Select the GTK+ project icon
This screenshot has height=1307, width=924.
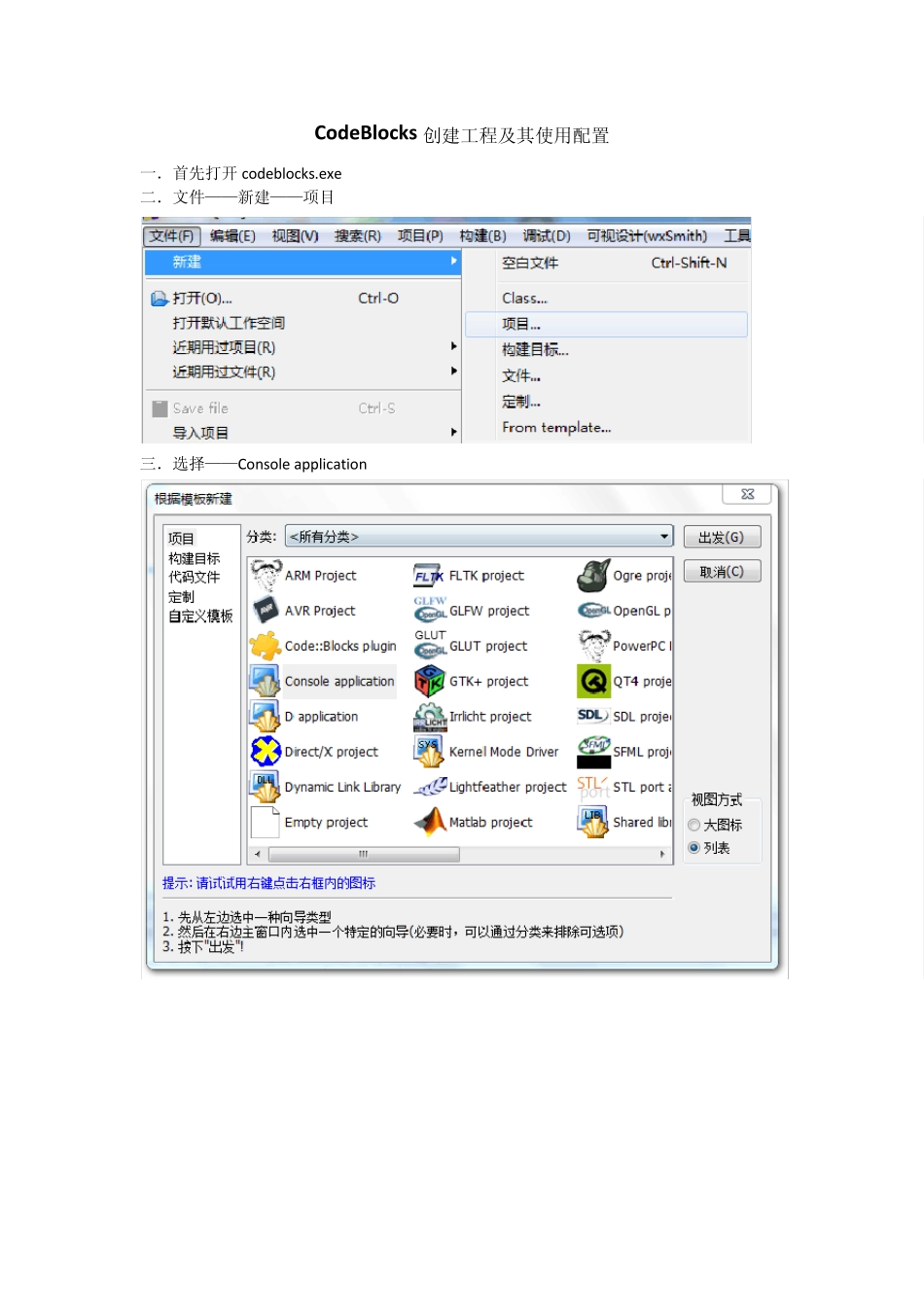[x=429, y=682]
